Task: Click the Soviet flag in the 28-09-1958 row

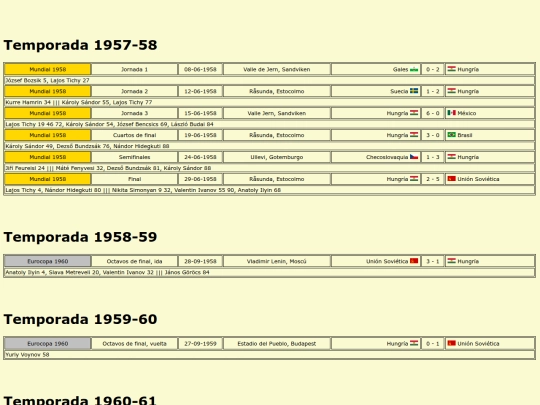Action: [414, 261]
